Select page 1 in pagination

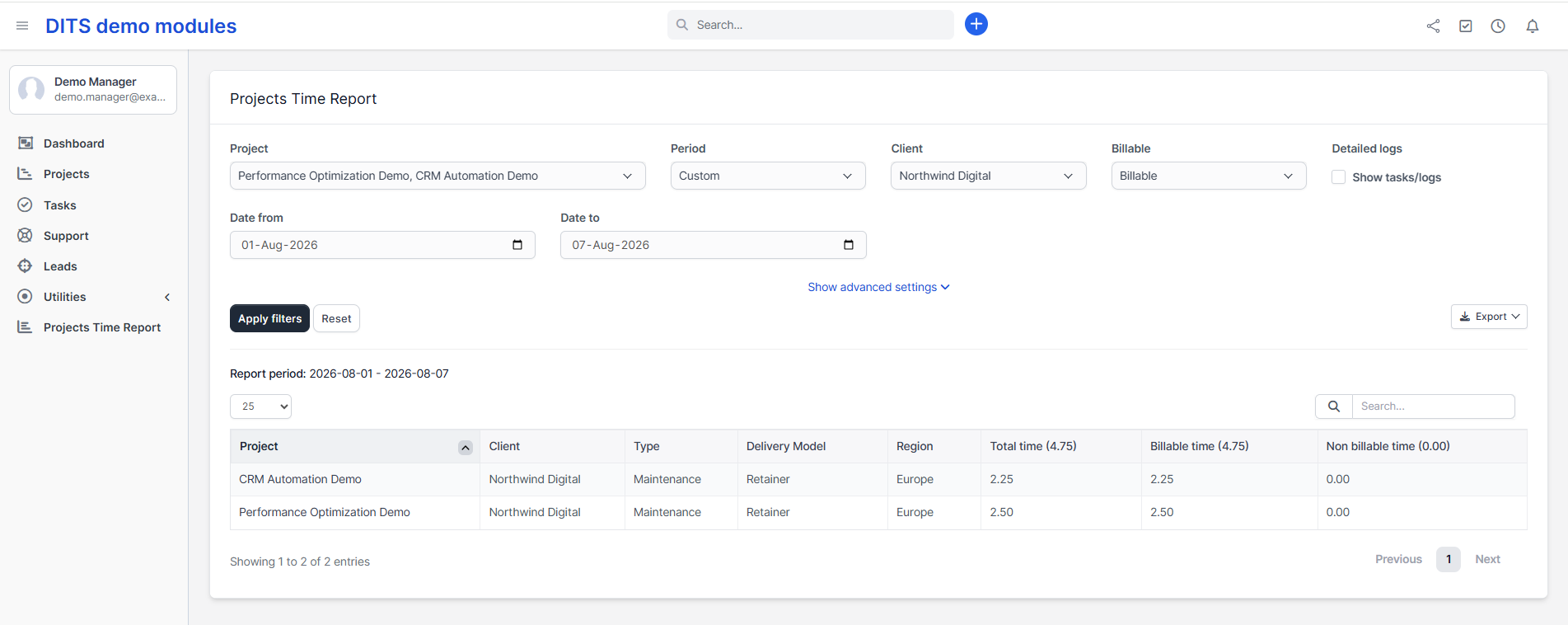click(x=1449, y=559)
